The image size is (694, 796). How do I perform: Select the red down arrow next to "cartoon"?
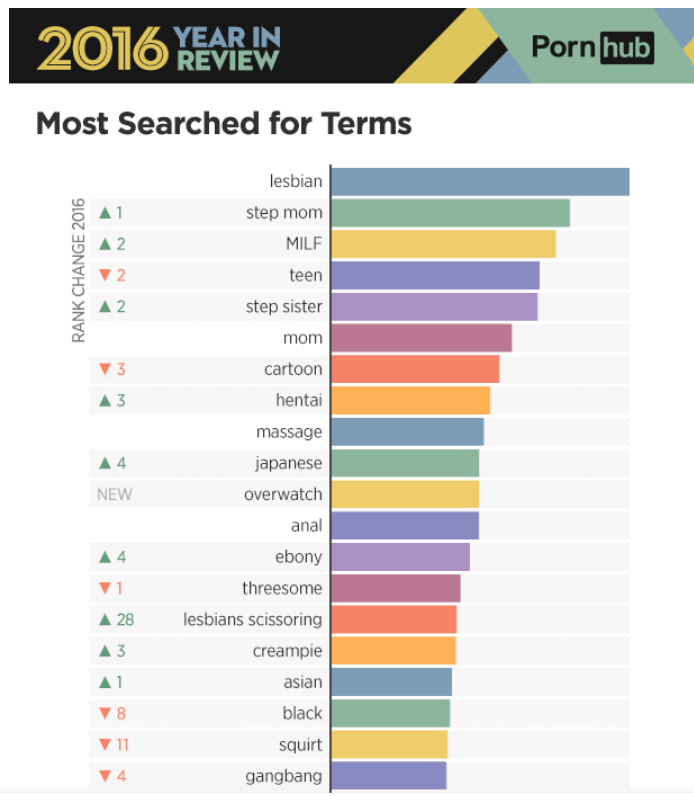(104, 370)
